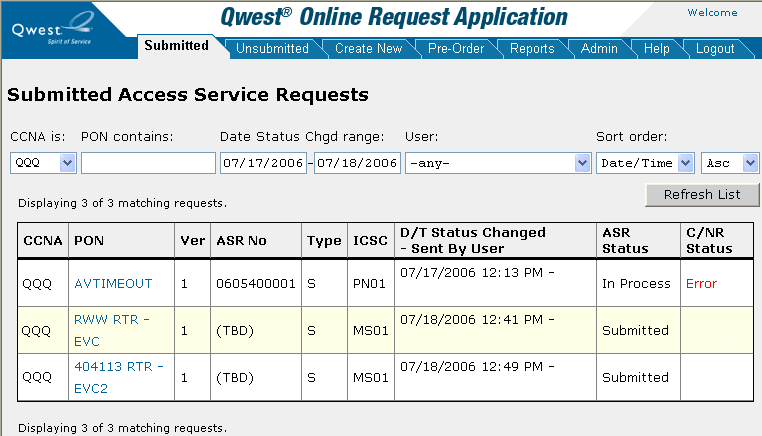Image resolution: width=762 pixels, height=436 pixels.
Task: Open the Asc sort direction dropdown
Action: point(730,163)
